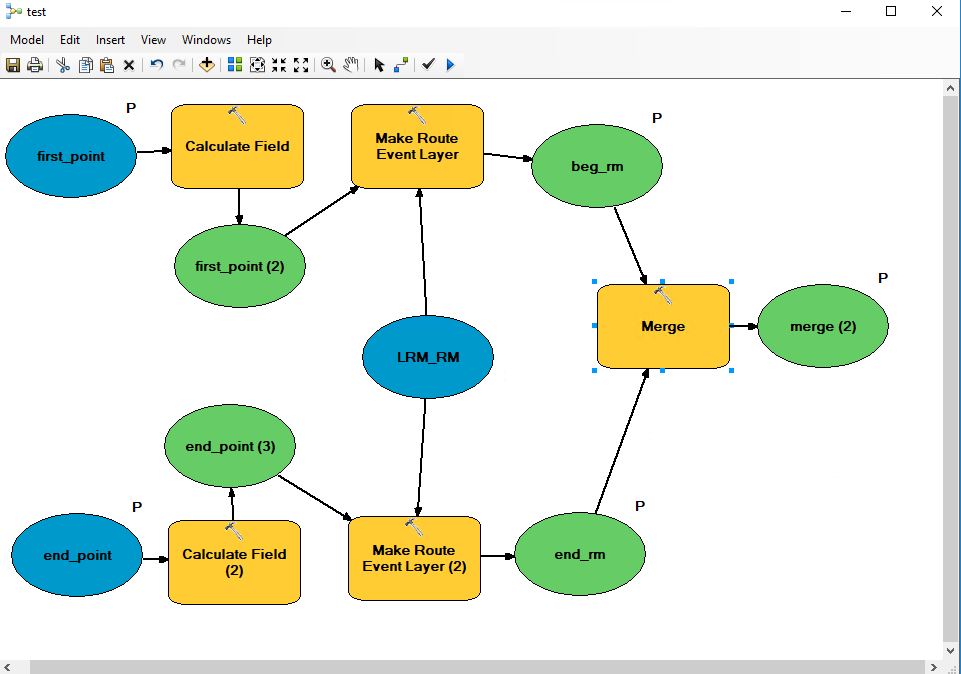Select the LRM_RM input variable
The height and width of the screenshot is (674, 961).
tap(428, 357)
